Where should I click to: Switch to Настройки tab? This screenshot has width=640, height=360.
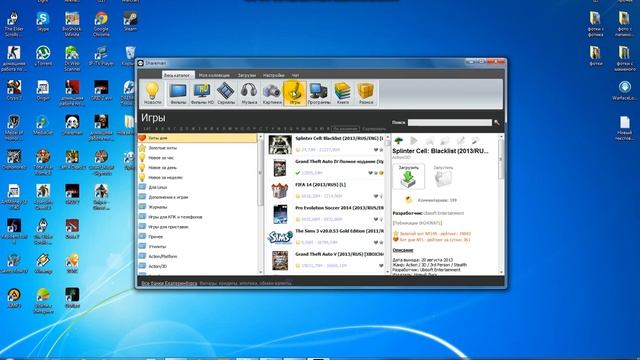point(273,75)
